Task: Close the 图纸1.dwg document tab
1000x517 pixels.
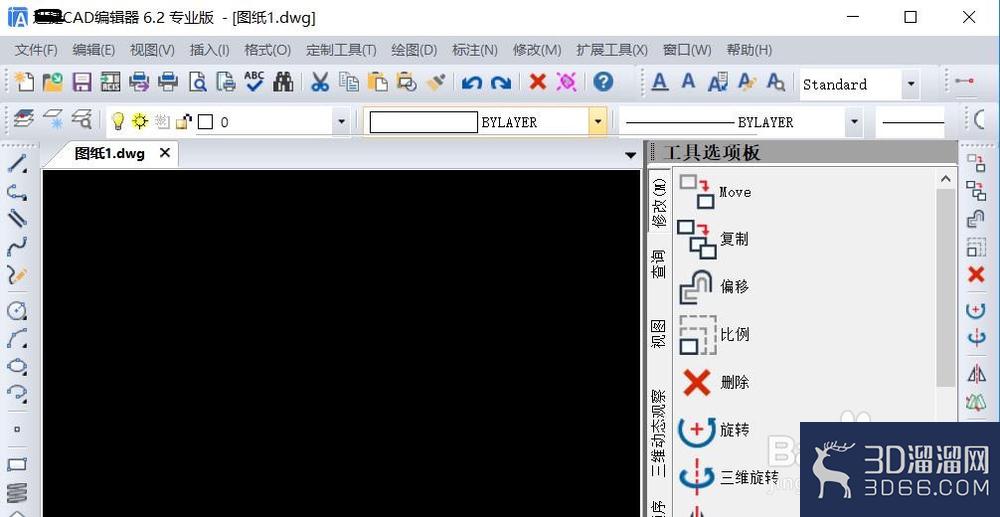Action: pyautogui.click(x=165, y=153)
